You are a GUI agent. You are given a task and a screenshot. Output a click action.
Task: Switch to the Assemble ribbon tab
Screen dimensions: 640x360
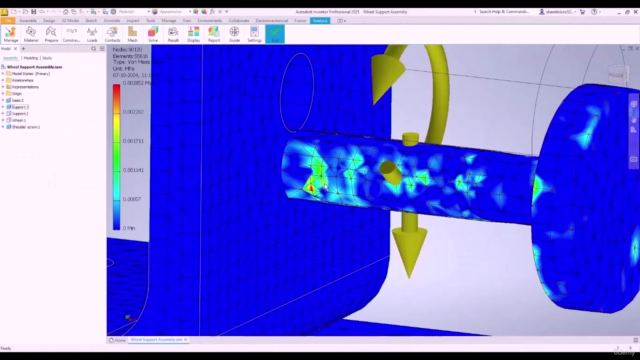28,20
